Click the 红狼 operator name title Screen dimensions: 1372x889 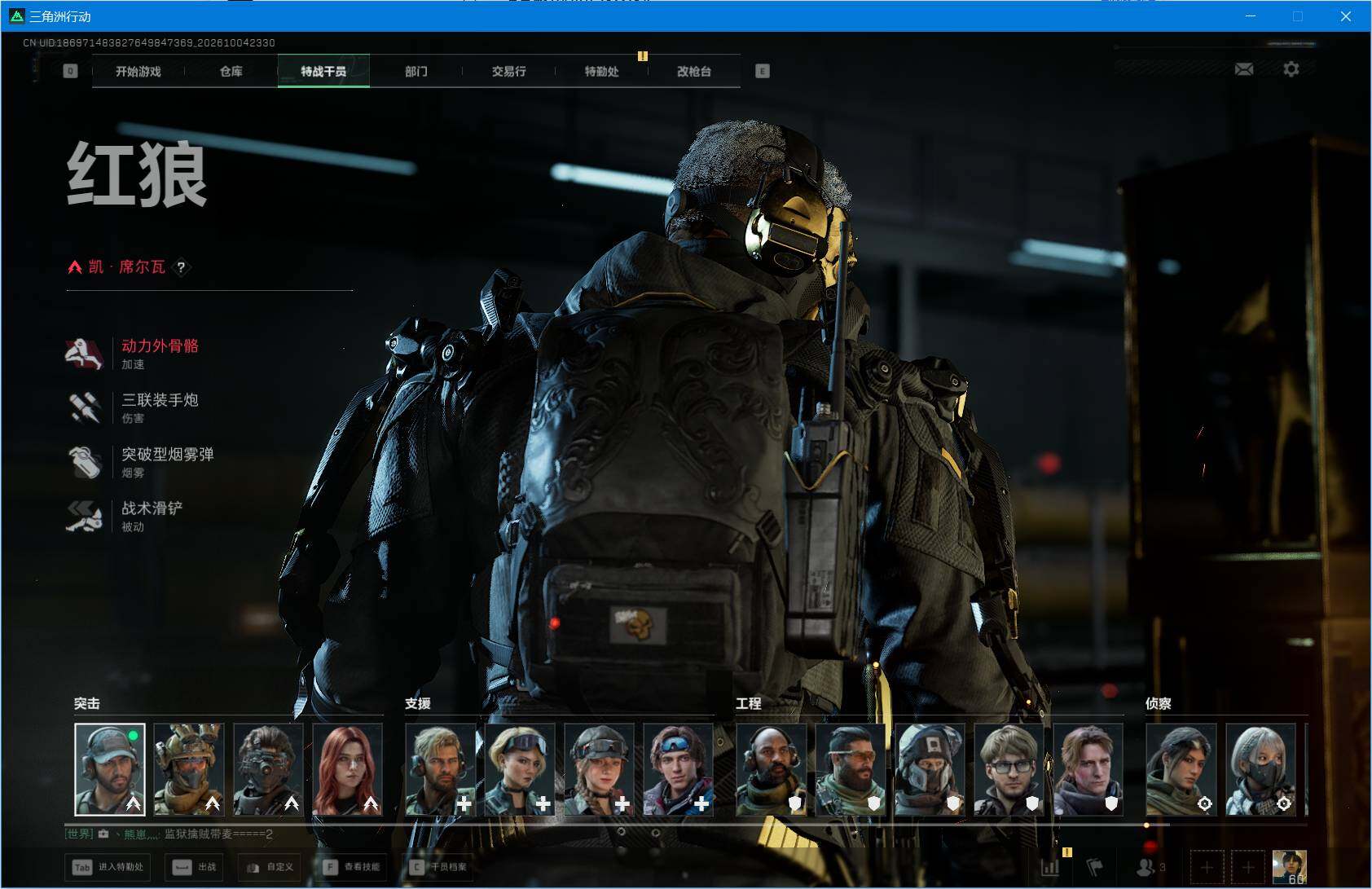137,174
